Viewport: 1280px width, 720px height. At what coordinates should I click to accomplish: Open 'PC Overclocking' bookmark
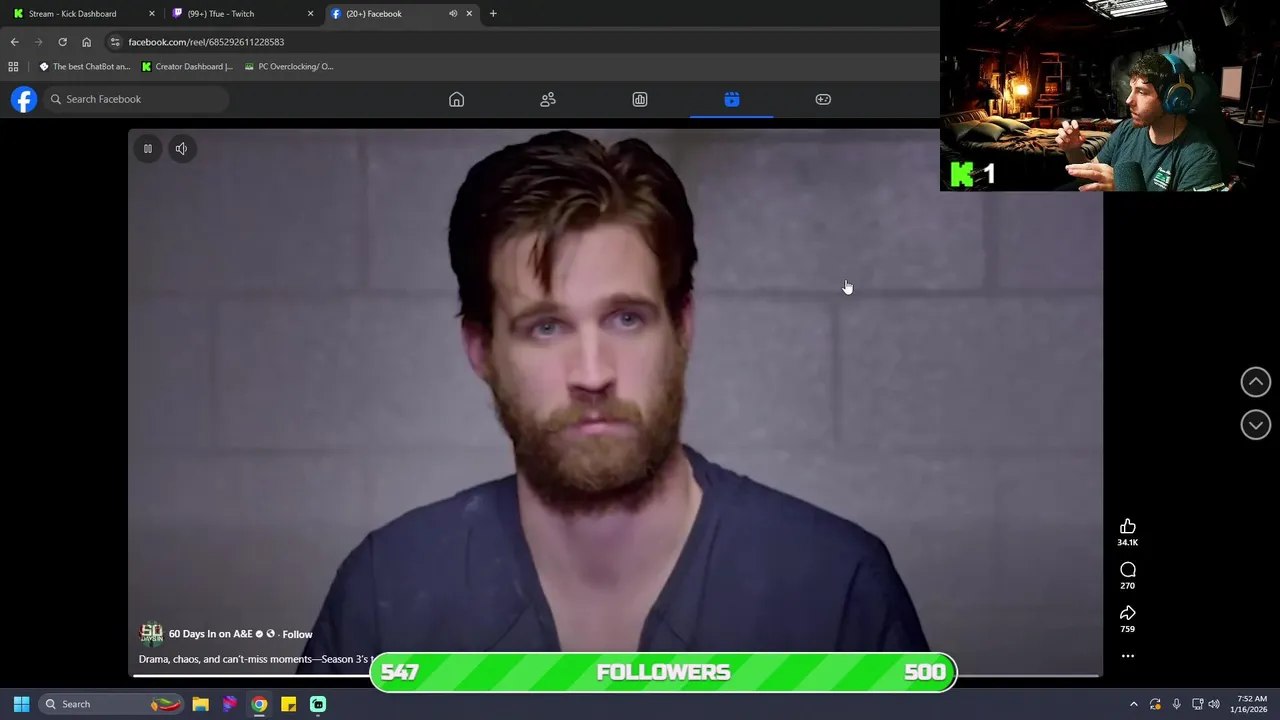tap(289, 67)
